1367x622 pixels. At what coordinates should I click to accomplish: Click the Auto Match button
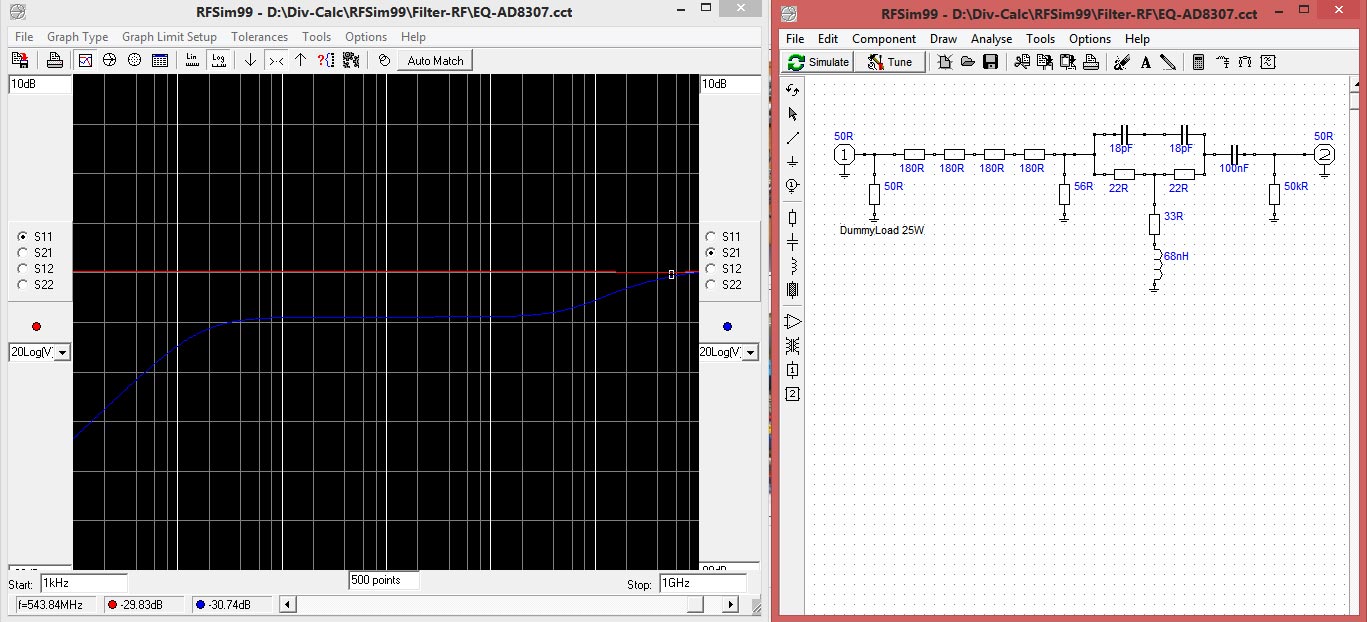coord(435,61)
